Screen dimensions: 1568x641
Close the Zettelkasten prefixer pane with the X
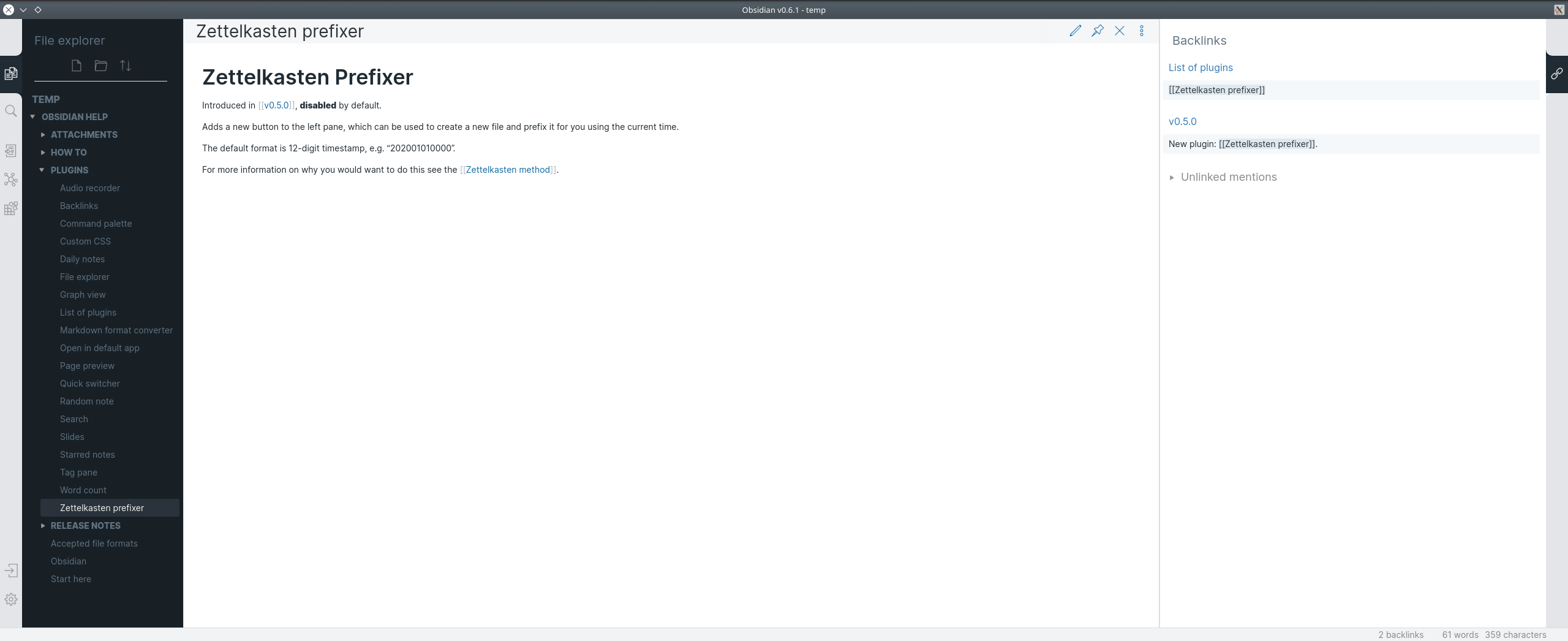pos(1120,31)
